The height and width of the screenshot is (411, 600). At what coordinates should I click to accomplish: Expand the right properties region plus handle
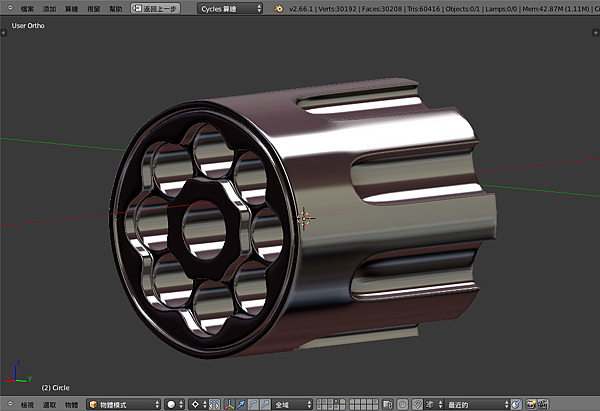[595, 33]
